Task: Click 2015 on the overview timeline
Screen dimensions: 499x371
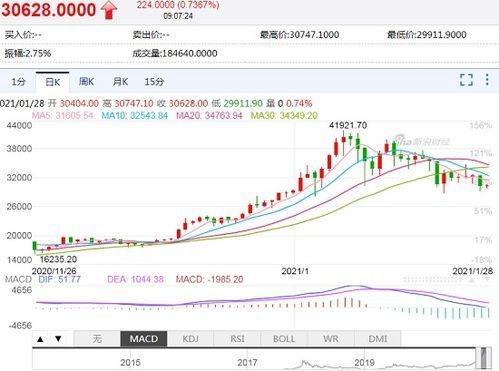Action: [130, 363]
